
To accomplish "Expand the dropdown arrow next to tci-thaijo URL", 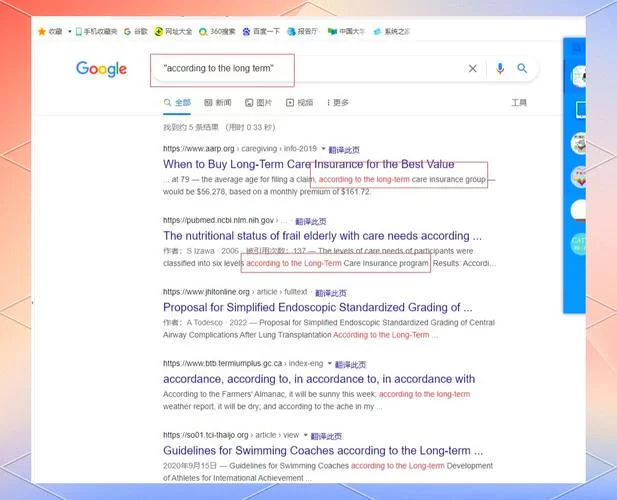I will pyautogui.click(x=305, y=435).
